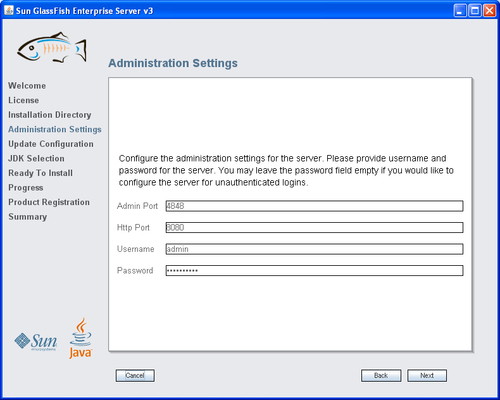Focus the Admin Port field

coord(314,206)
